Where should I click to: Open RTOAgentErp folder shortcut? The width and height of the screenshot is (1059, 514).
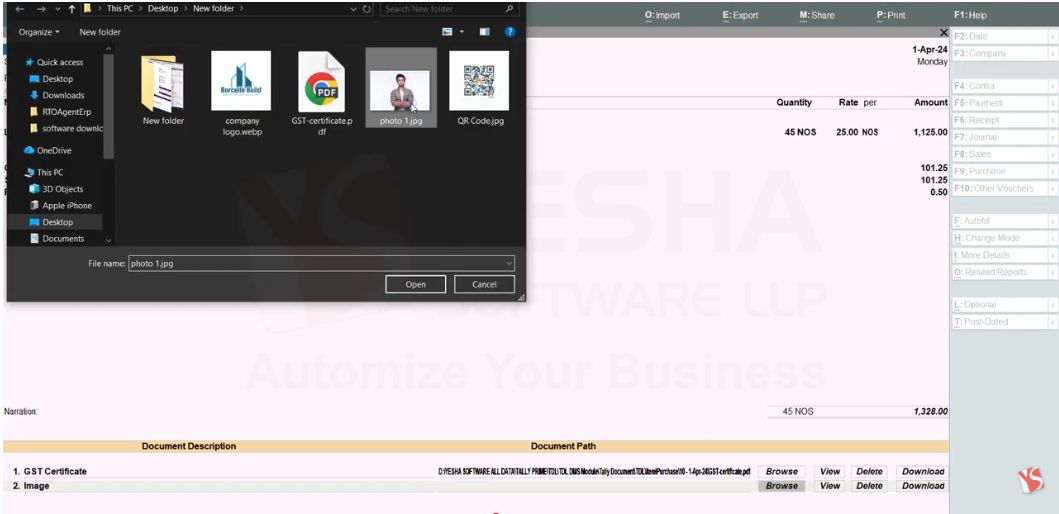point(66,111)
